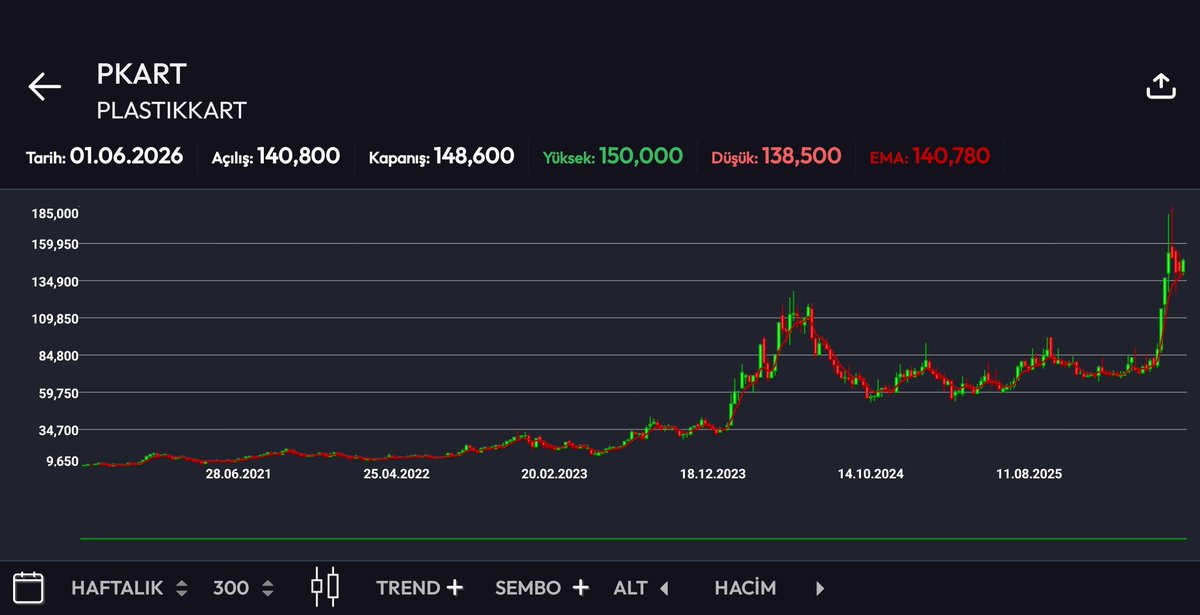Switch chart type via candlestick icon
The image size is (1200, 615).
[325, 587]
